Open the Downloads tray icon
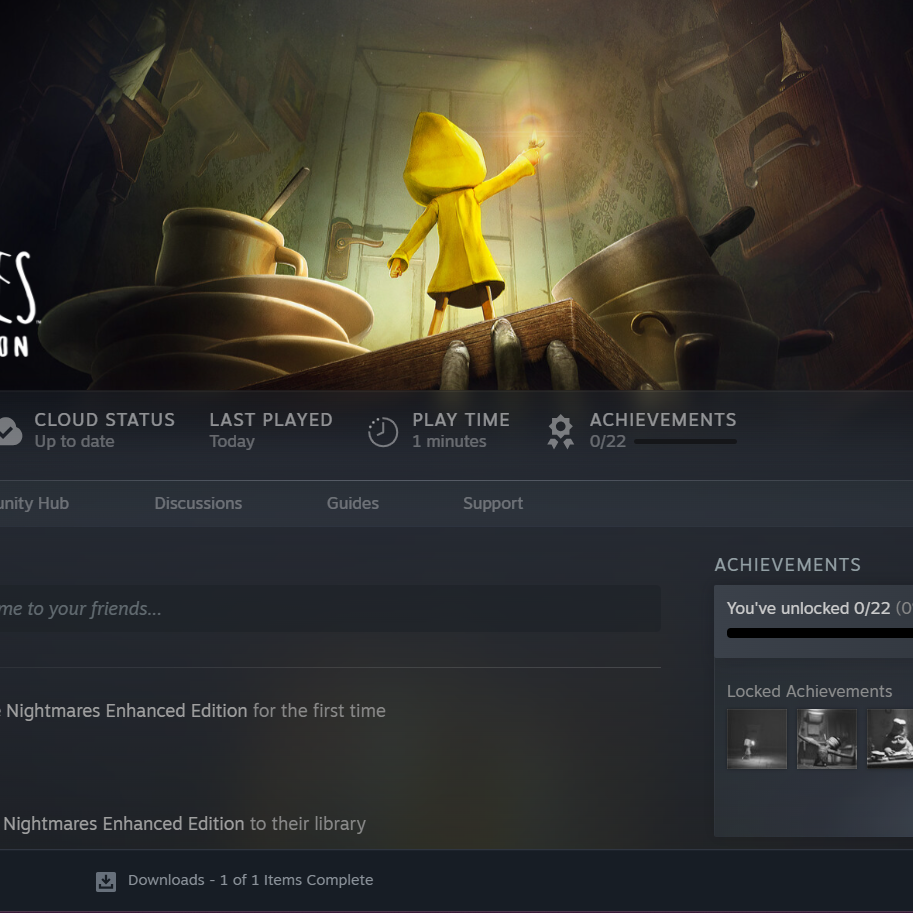This screenshot has height=913, width=913. (x=106, y=881)
